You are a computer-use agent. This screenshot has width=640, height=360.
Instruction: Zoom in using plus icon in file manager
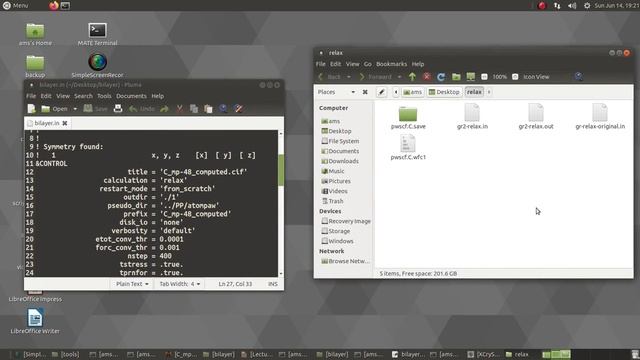[x=515, y=77]
